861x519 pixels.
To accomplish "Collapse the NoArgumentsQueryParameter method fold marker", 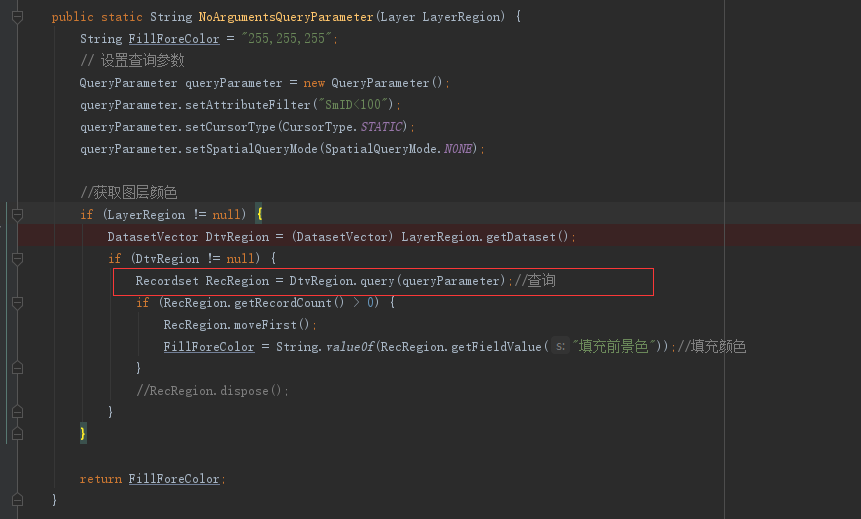I will click(x=18, y=17).
